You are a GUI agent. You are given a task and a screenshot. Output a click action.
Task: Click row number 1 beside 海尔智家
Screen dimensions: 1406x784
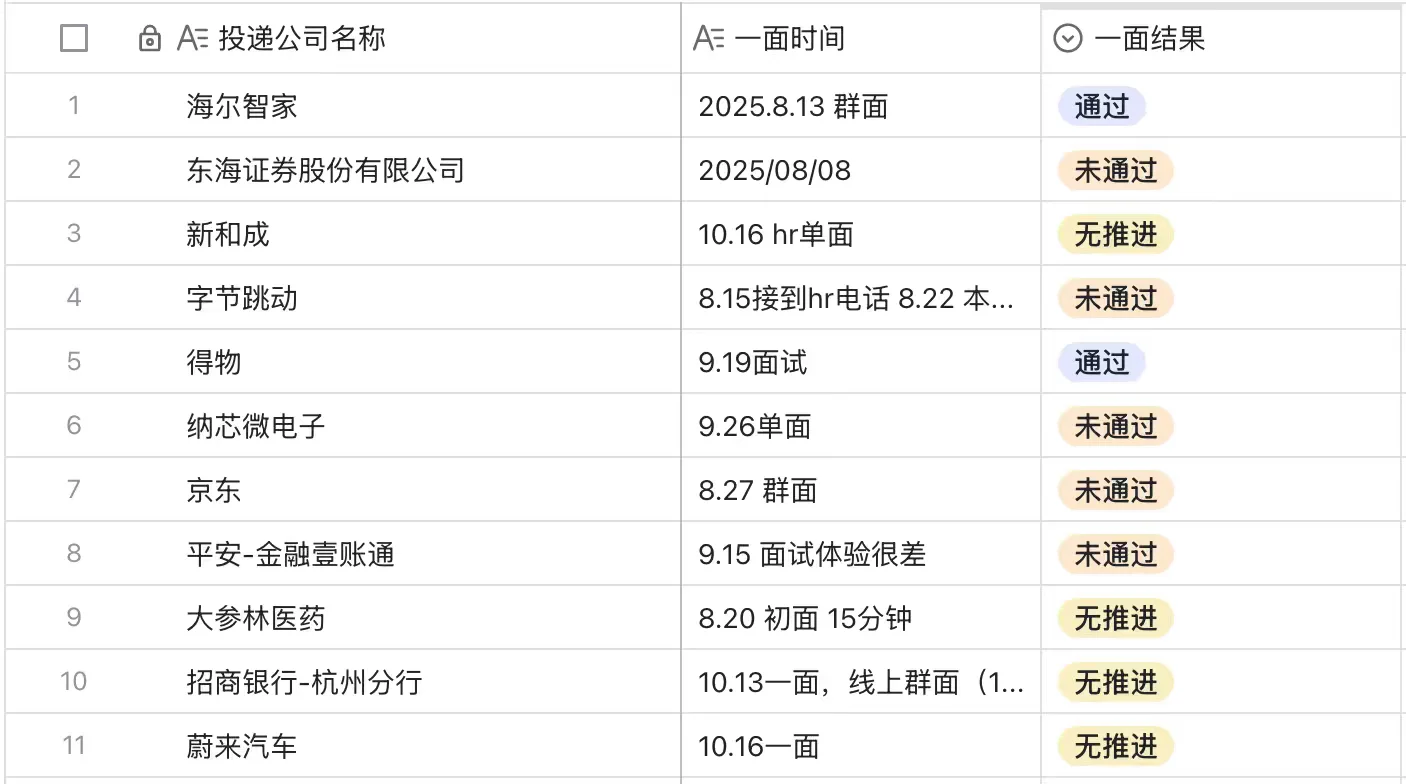coord(74,106)
